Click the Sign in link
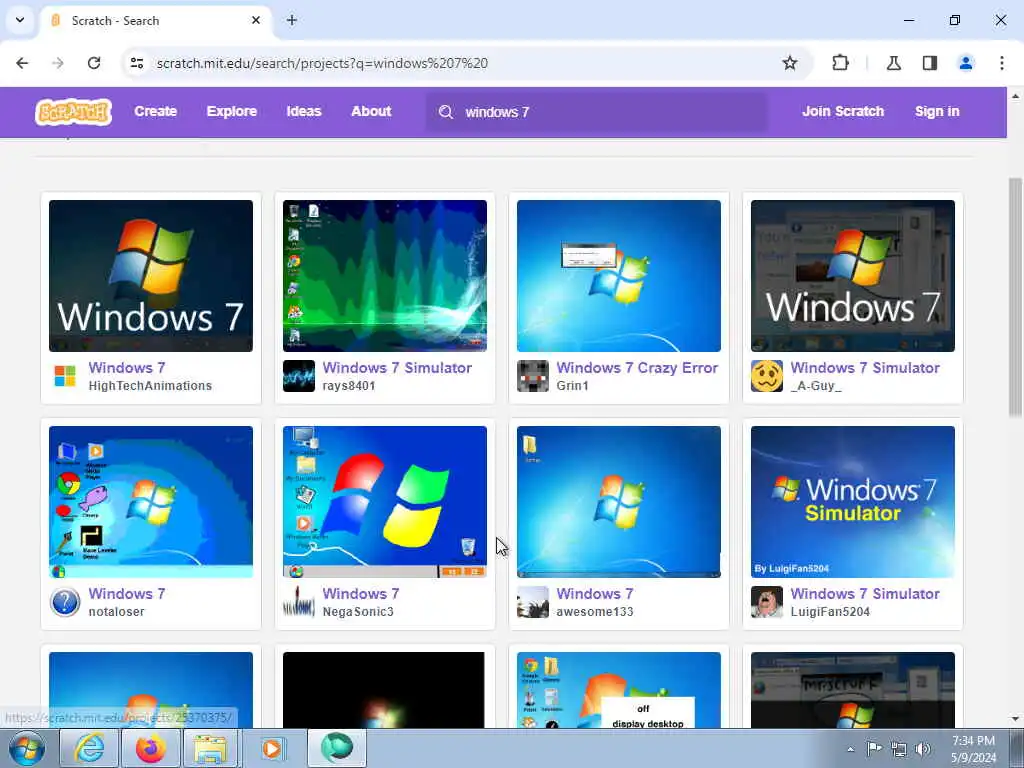 937,112
